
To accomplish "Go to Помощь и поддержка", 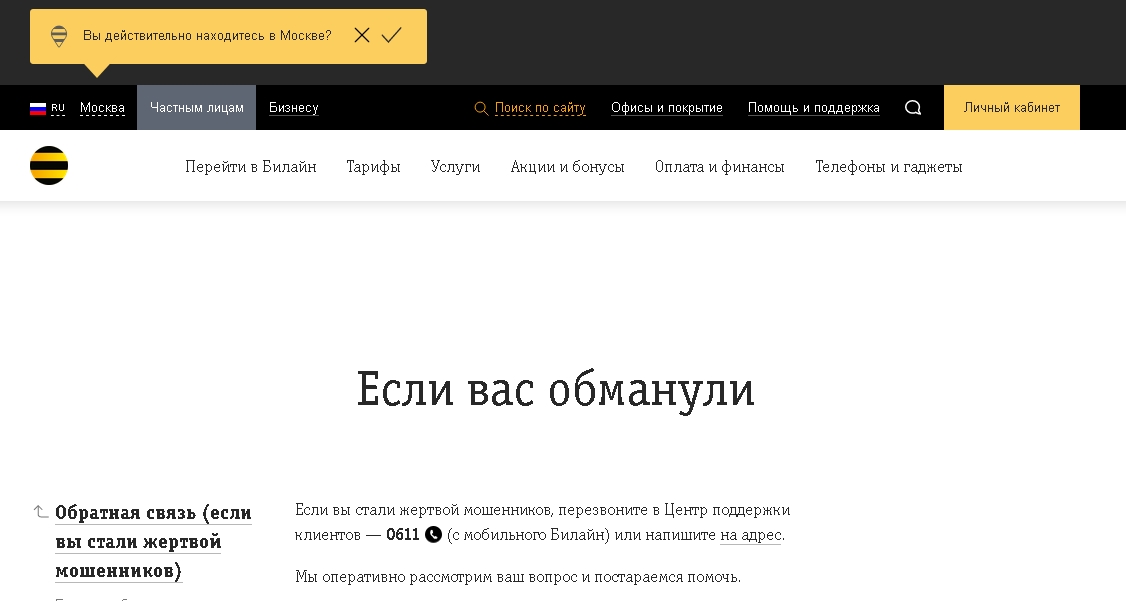I will pos(814,108).
